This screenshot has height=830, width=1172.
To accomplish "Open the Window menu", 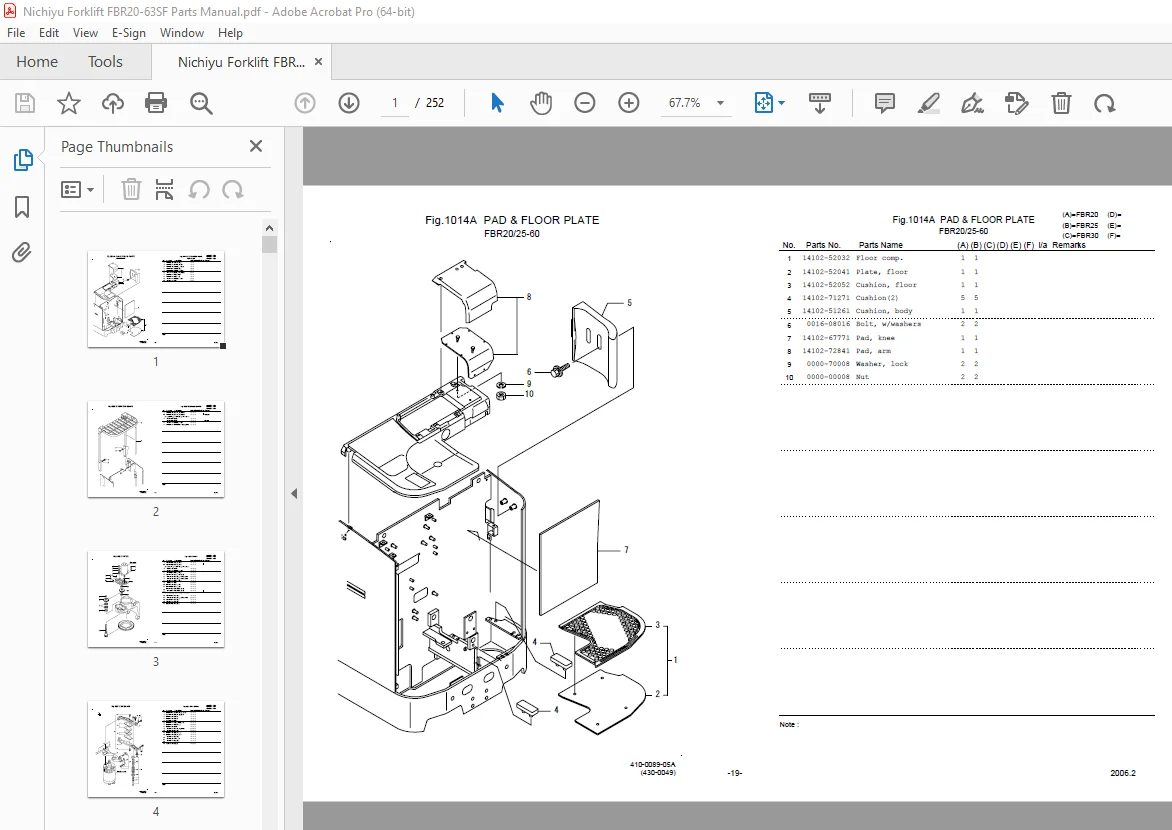I will click(182, 33).
